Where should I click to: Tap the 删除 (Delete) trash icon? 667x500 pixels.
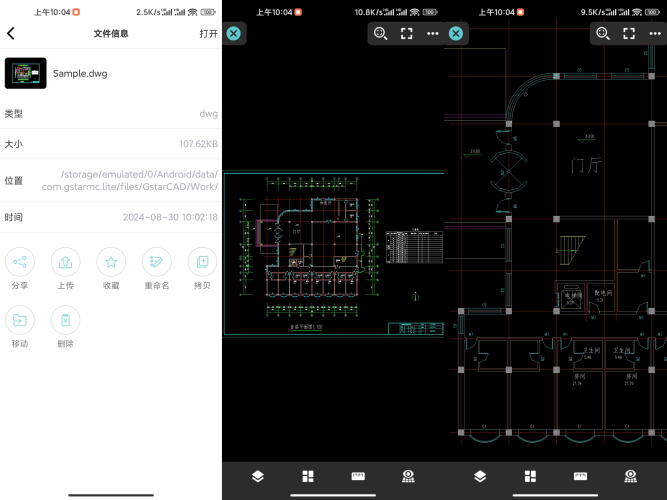click(x=65, y=320)
